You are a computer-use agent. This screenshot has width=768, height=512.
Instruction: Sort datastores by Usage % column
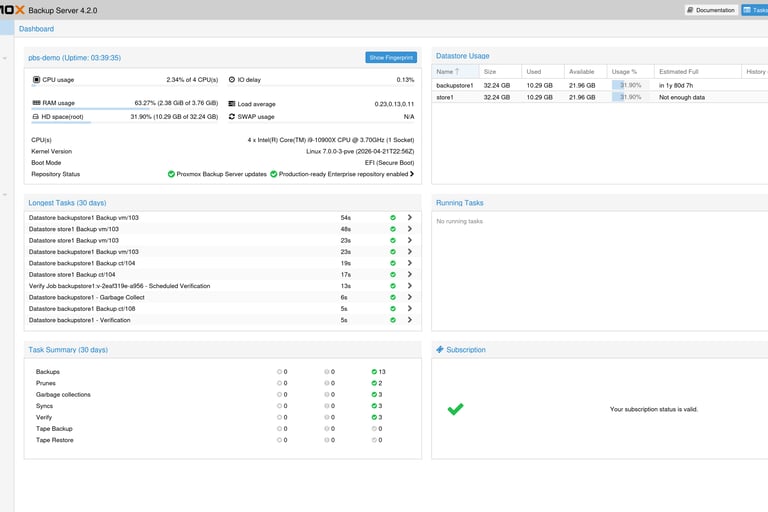point(630,72)
